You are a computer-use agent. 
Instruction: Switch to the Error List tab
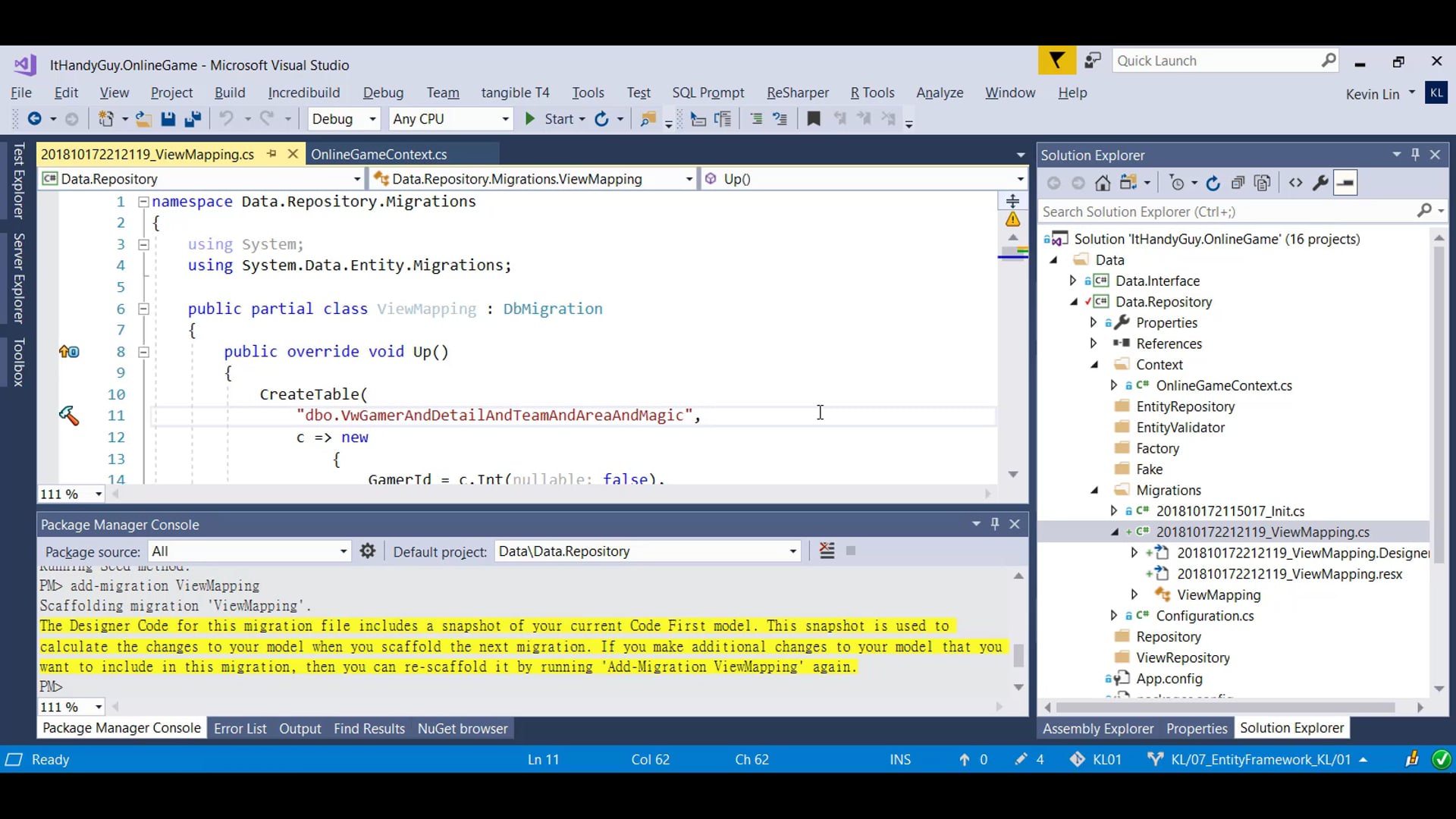(x=240, y=729)
